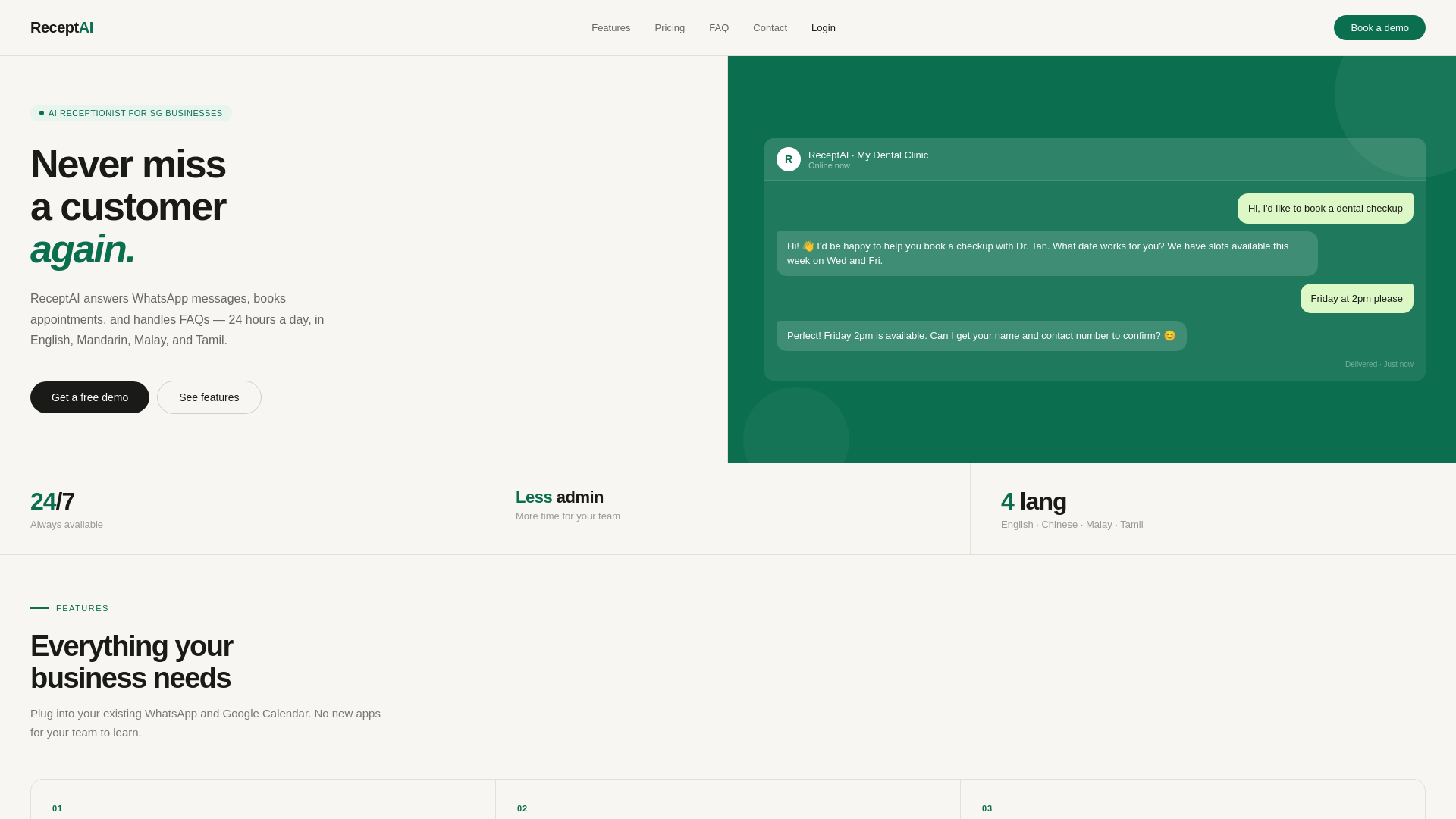
Task: Click the ReceptAI logo
Action: [61, 27]
